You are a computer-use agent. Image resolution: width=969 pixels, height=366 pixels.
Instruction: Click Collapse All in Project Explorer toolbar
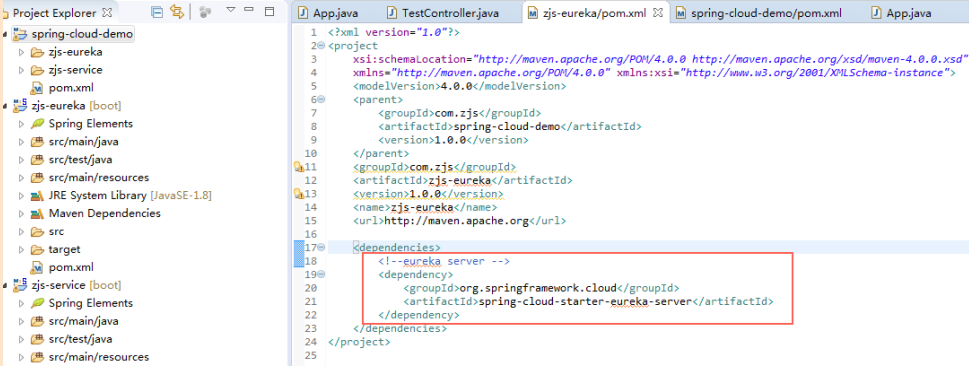158,12
